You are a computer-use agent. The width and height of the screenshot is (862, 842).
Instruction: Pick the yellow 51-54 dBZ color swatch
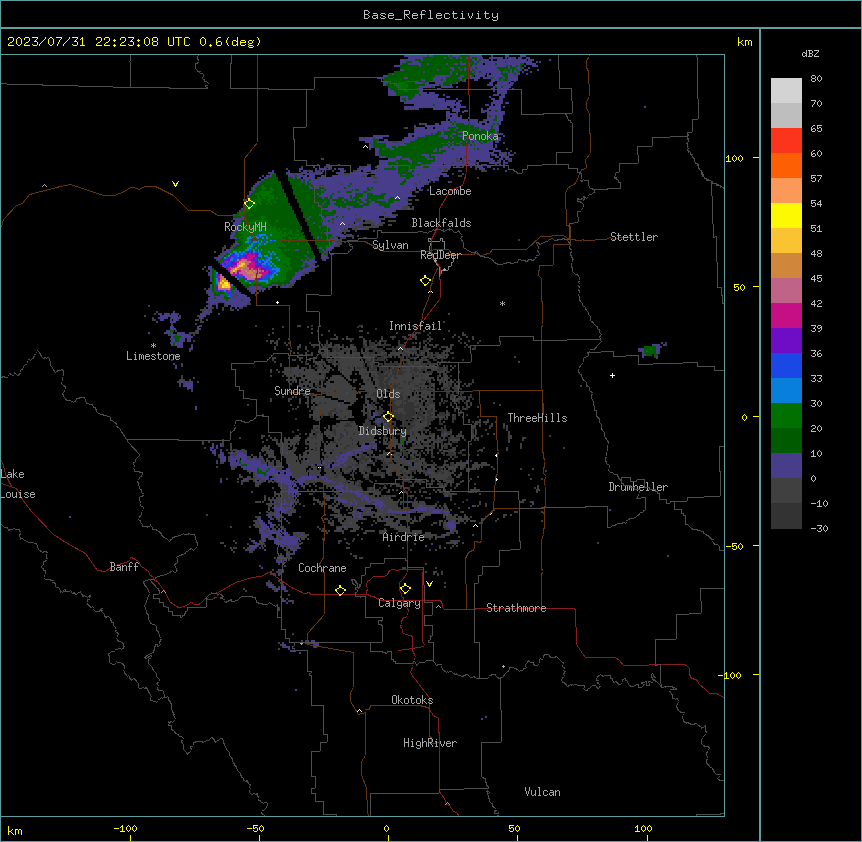[786, 215]
